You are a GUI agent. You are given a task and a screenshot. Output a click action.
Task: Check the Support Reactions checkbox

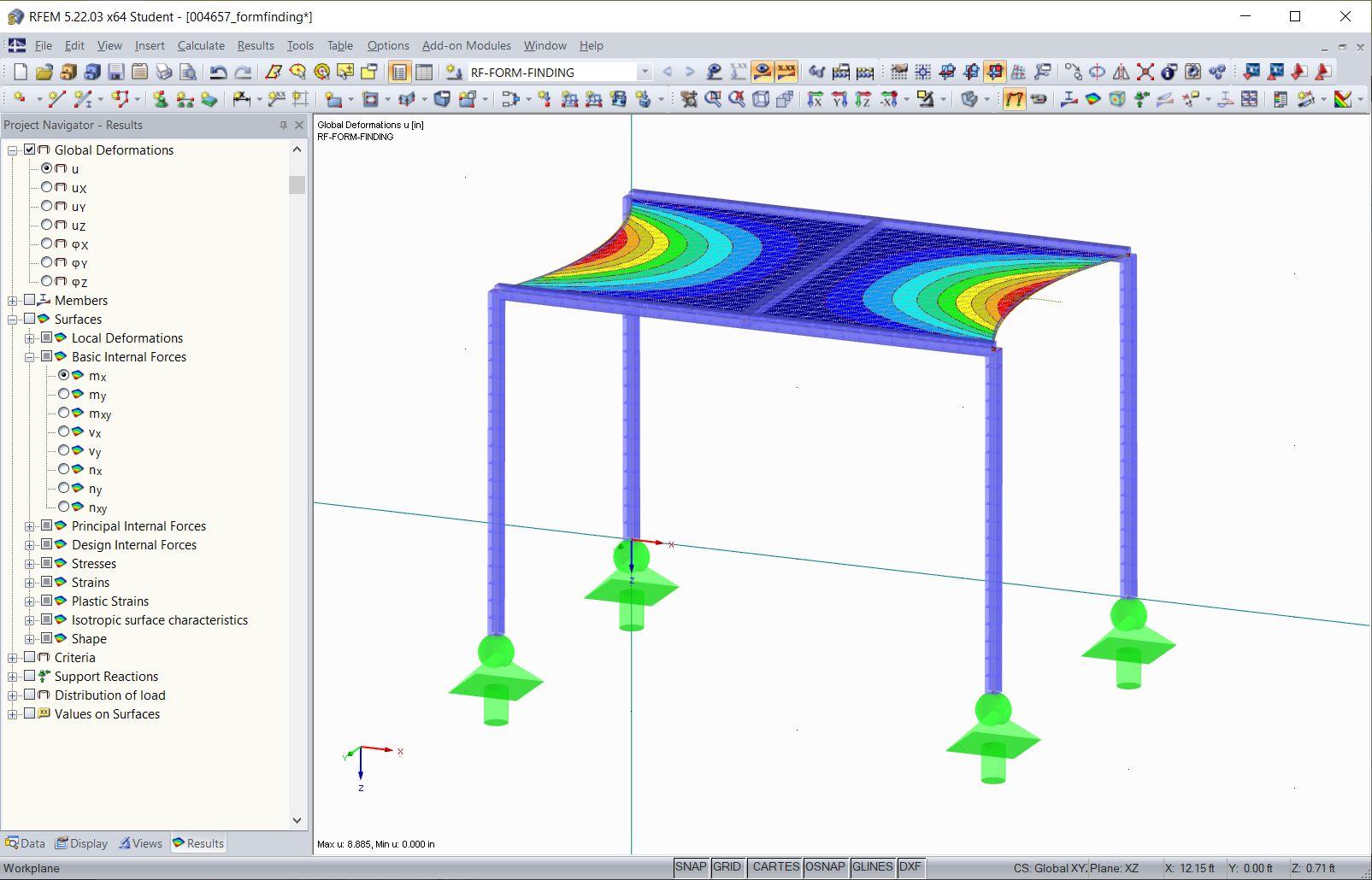pos(30,676)
